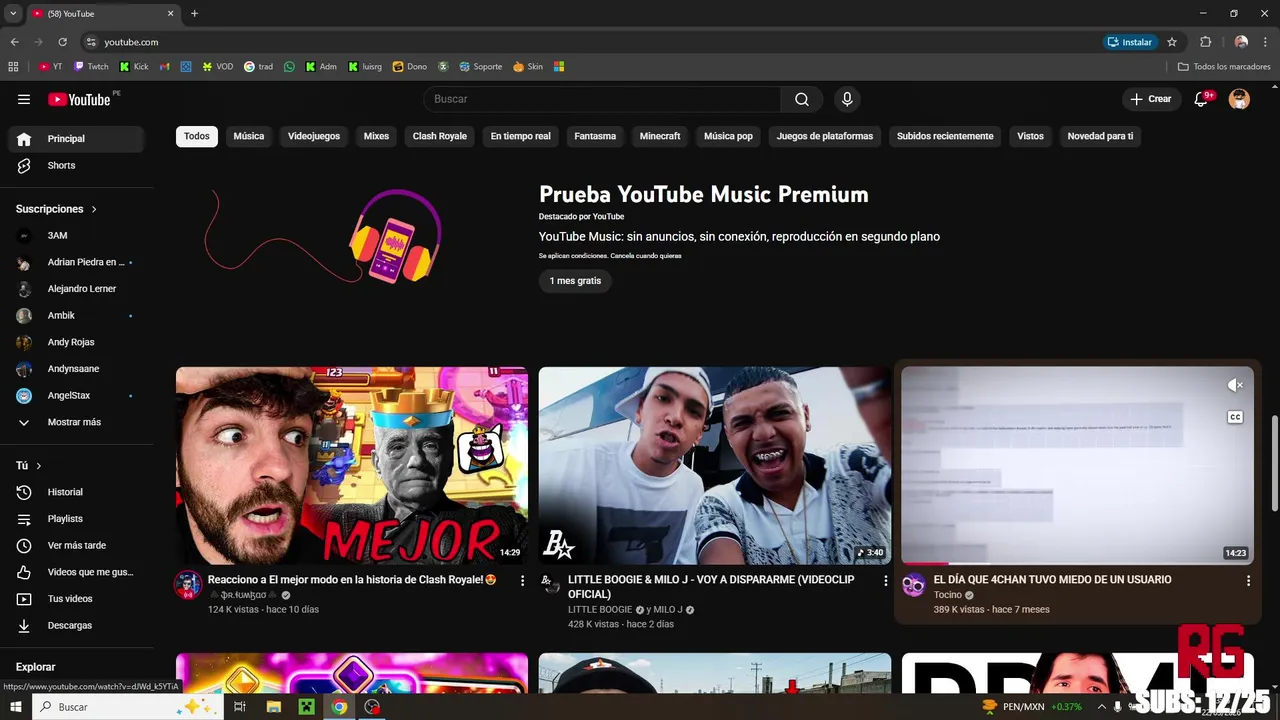Open a new Chrome tab
This screenshot has width=1280, height=720.
pyautogui.click(x=194, y=13)
